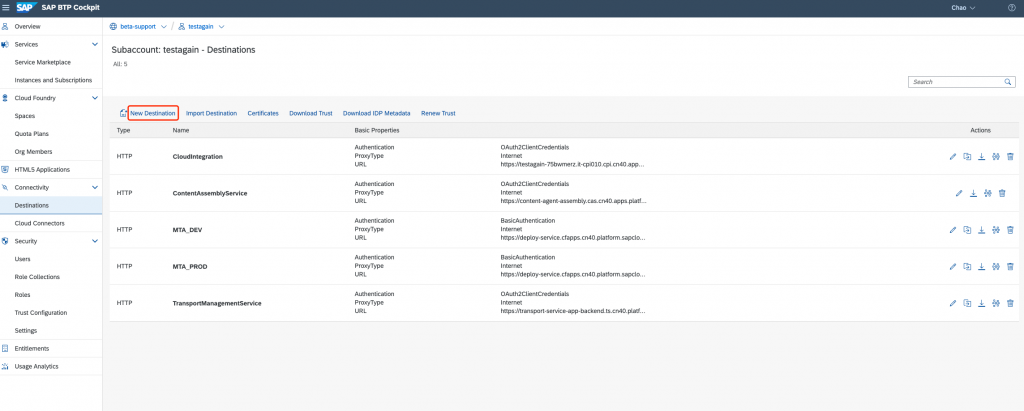
Task: Expand the beta-support breadcrumb chevron
Action: [x=163, y=27]
